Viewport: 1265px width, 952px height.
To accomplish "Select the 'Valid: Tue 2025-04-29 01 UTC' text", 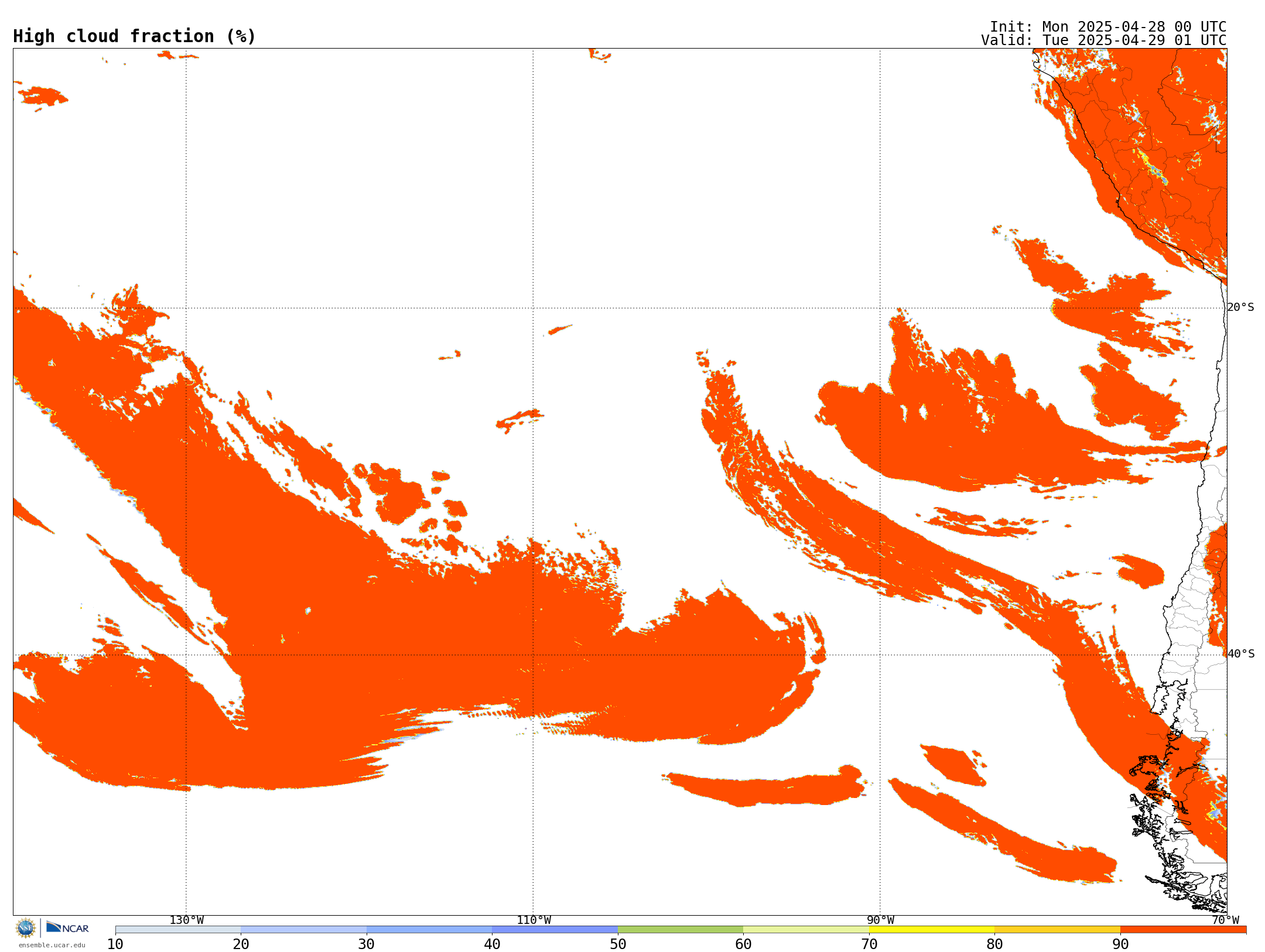I will click(1104, 40).
